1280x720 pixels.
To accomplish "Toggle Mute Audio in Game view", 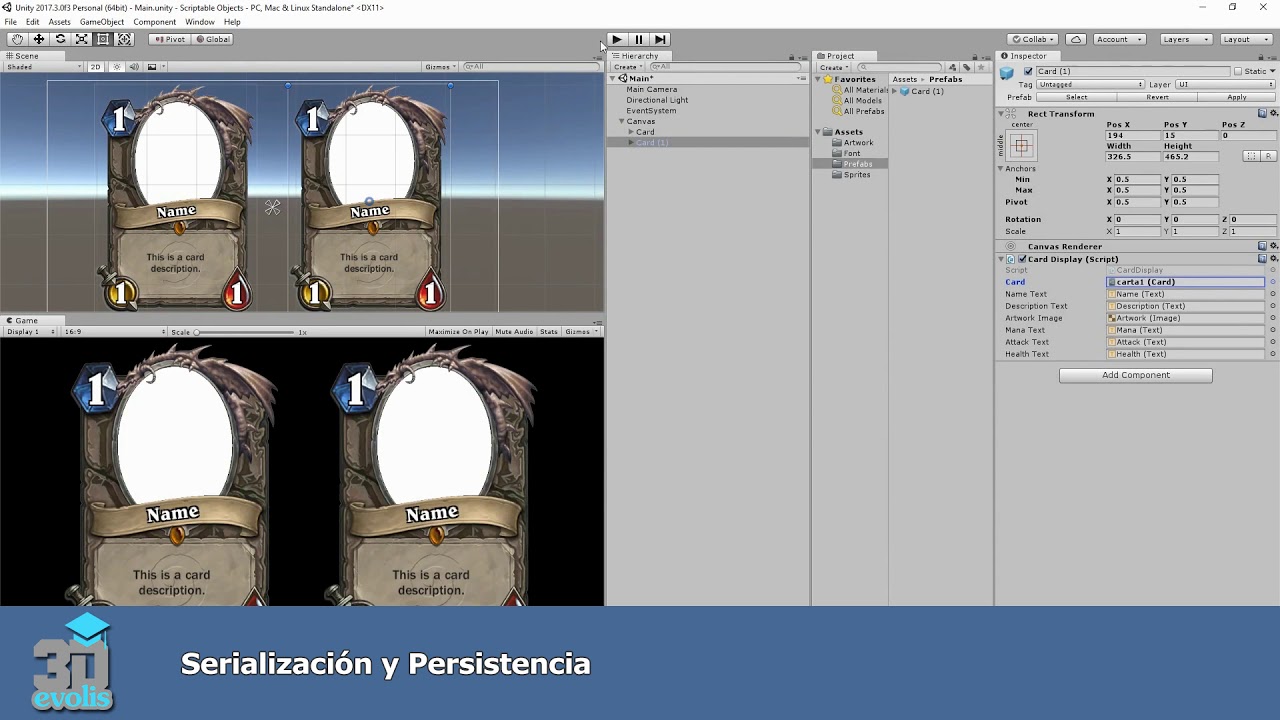I will pyautogui.click(x=514, y=332).
